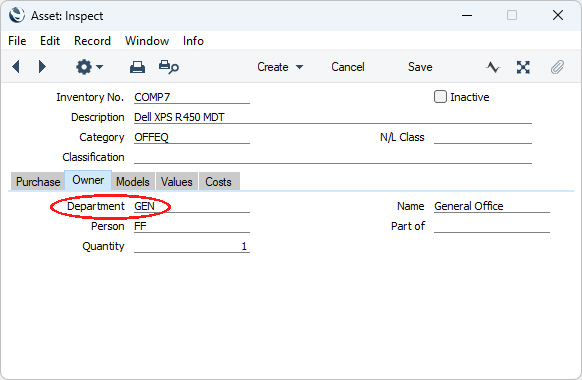Click the Save button
582x380 pixels.
tap(420, 67)
